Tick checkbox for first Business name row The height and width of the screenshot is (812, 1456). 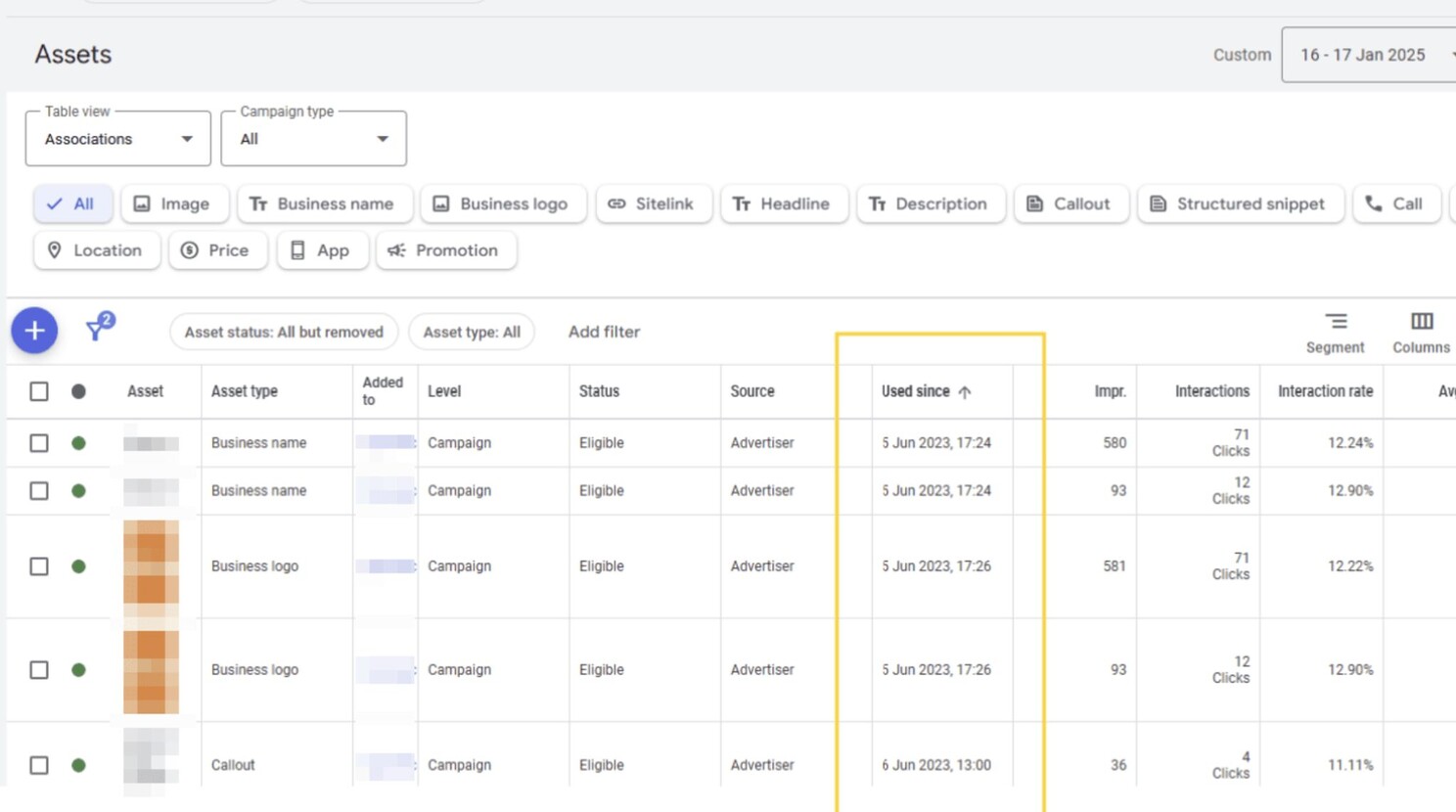tap(39, 443)
